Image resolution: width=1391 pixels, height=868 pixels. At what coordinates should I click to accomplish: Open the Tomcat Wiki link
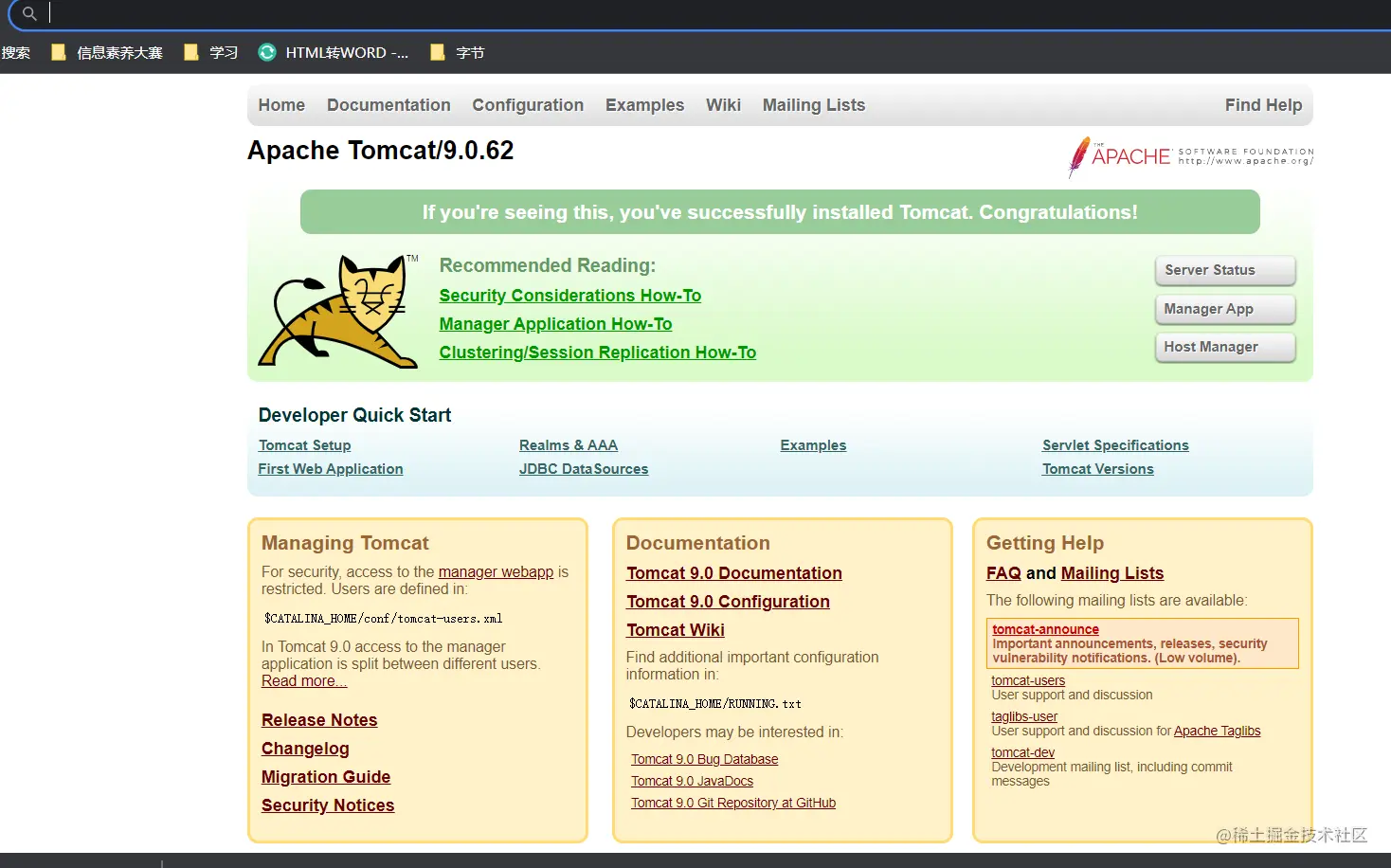tap(676, 630)
